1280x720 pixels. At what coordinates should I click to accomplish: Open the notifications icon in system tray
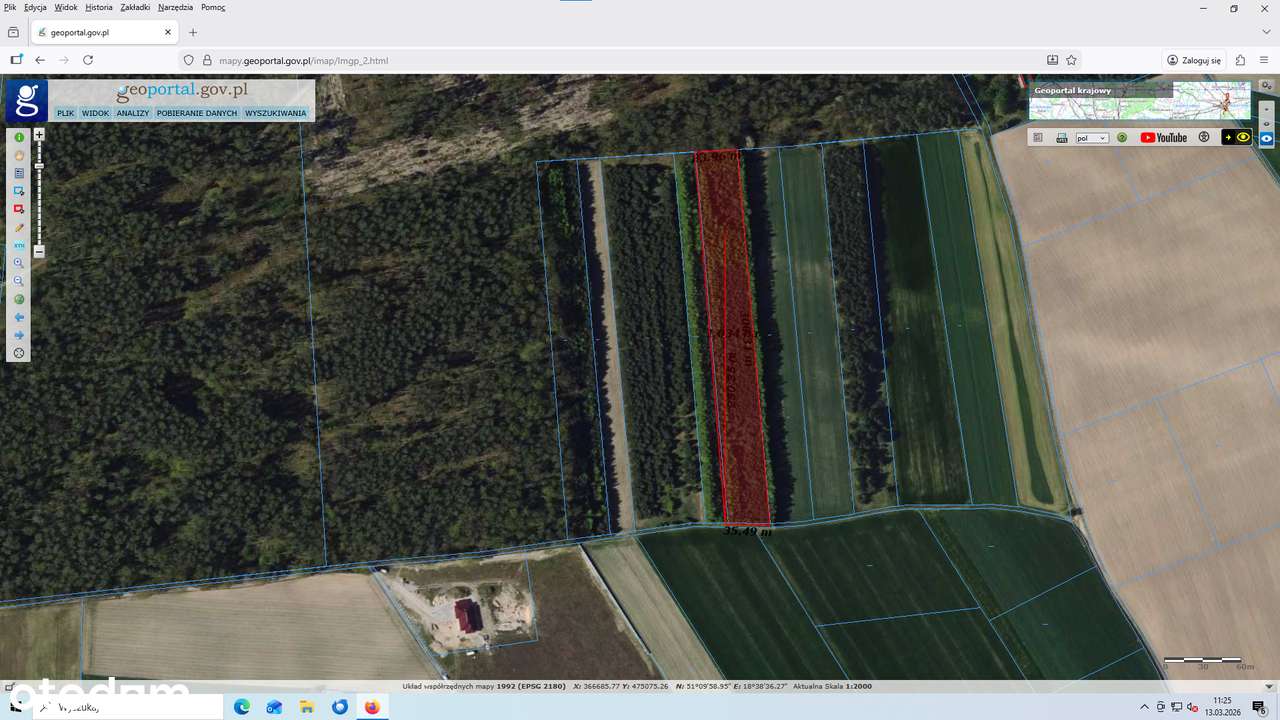click(1259, 707)
